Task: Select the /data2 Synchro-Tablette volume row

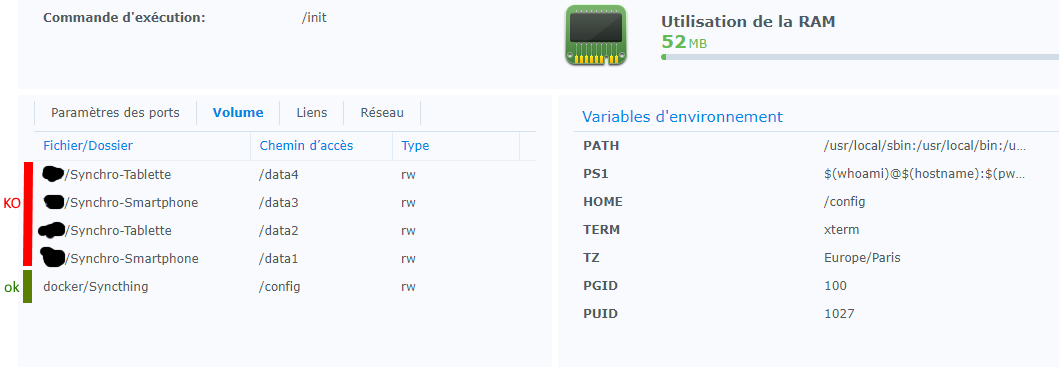Action: pyautogui.click(x=285, y=230)
